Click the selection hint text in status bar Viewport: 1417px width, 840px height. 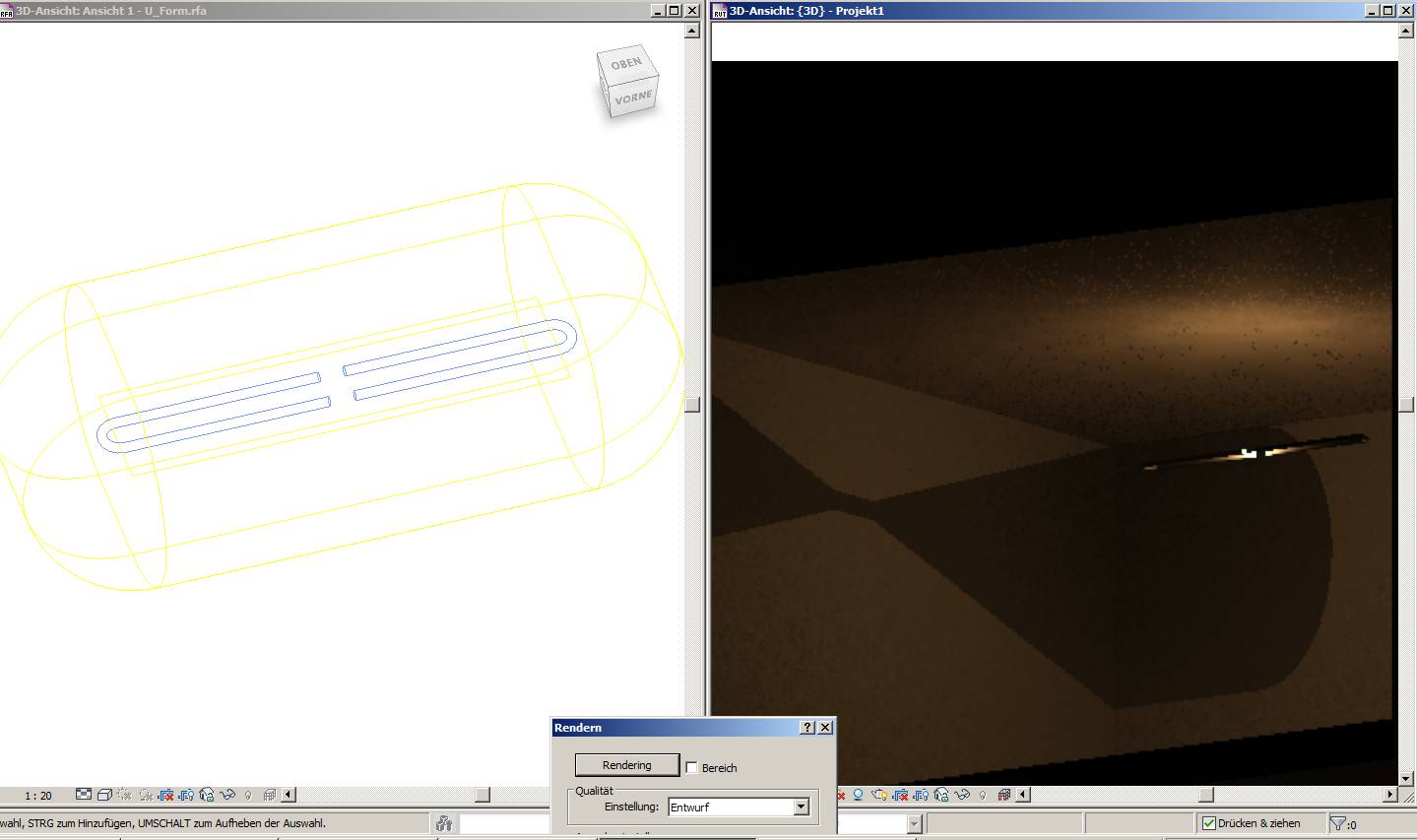[162, 823]
